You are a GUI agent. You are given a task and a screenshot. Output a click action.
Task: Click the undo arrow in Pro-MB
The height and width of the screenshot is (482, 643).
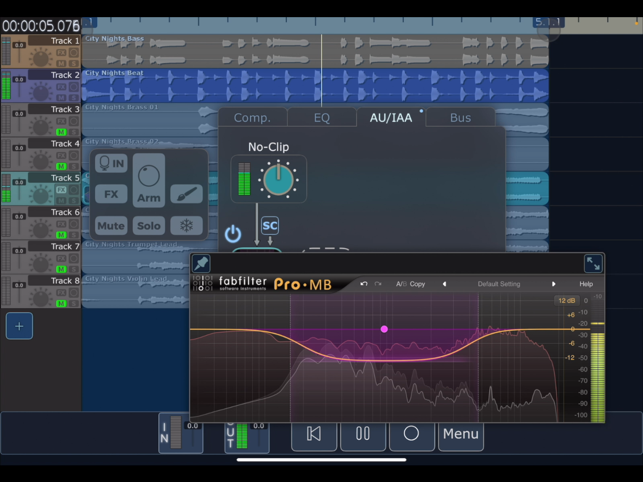[x=364, y=284]
